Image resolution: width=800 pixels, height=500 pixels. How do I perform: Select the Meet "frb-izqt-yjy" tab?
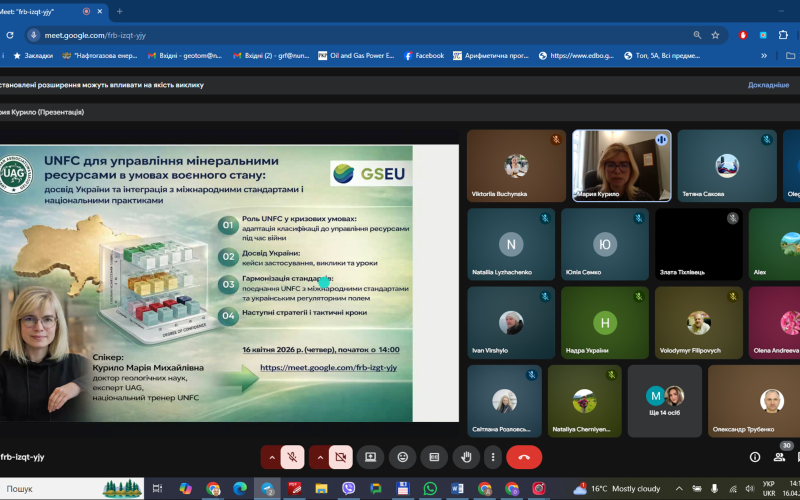click(x=51, y=11)
